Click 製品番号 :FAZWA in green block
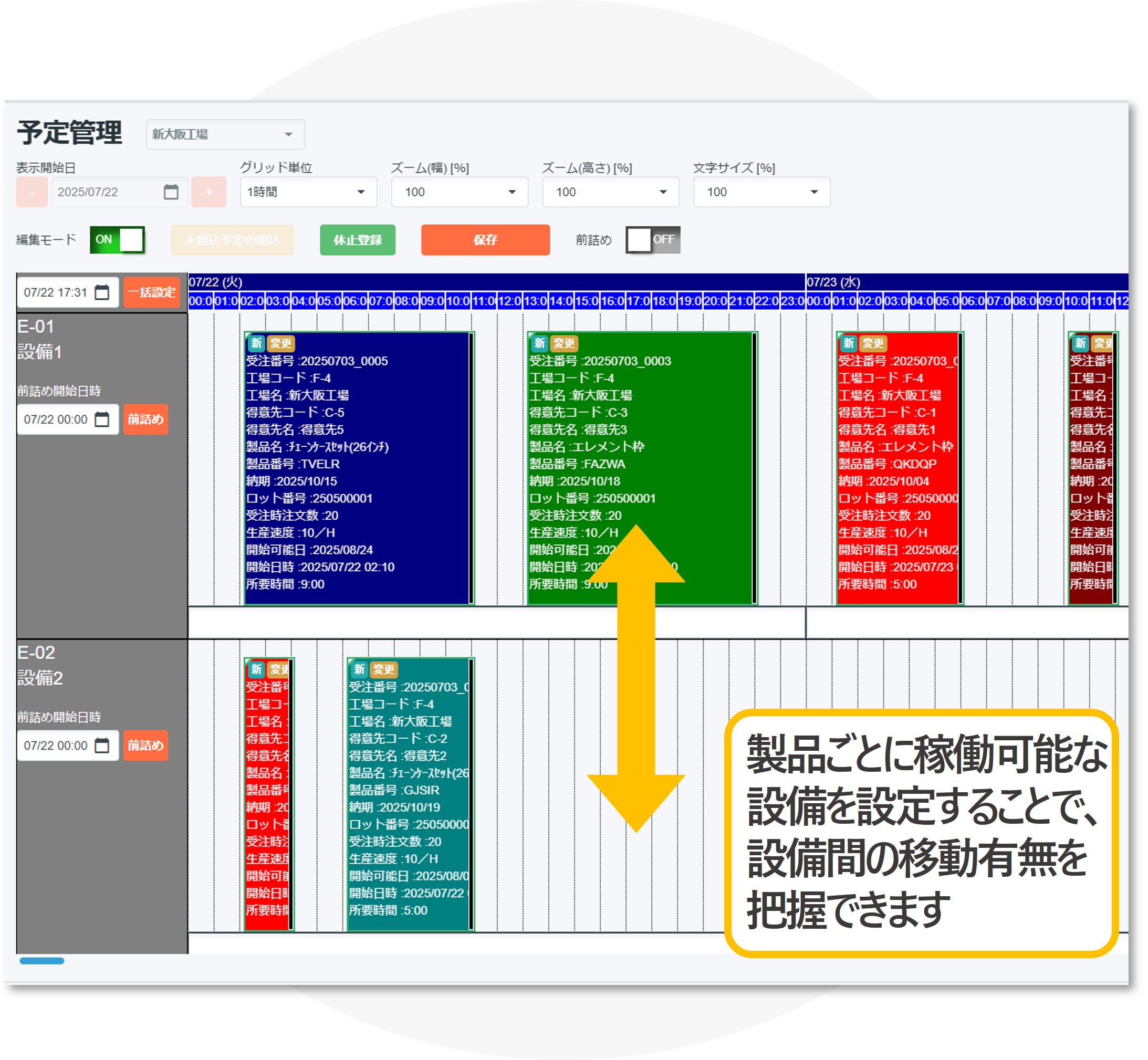The image size is (1148, 1060). pos(577,464)
